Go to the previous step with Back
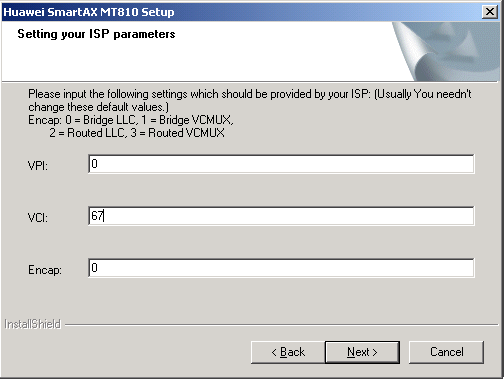The image size is (504, 379). (288, 352)
